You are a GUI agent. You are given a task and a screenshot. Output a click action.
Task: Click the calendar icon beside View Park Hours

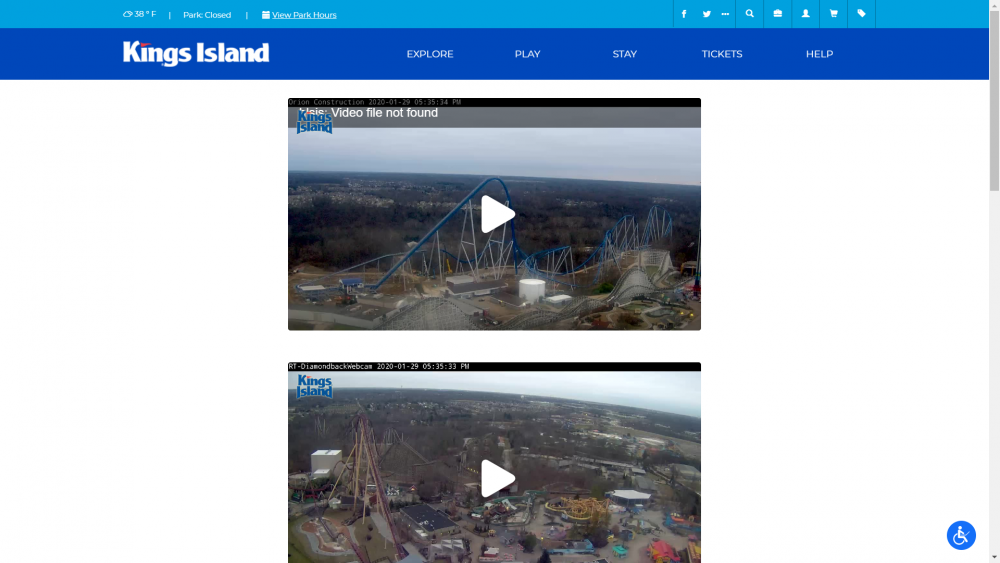click(x=265, y=15)
